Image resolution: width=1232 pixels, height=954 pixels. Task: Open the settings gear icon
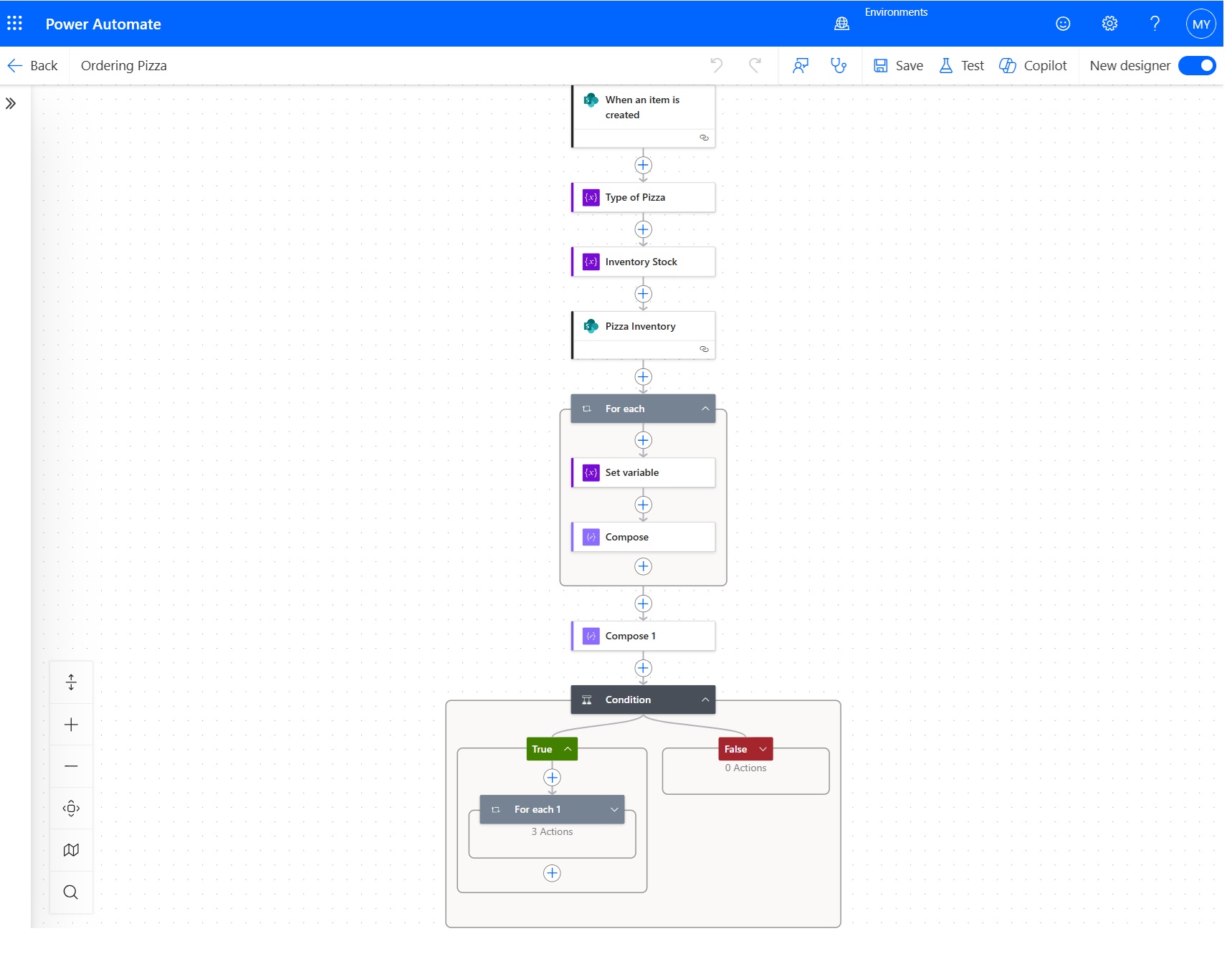pos(1109,24)
